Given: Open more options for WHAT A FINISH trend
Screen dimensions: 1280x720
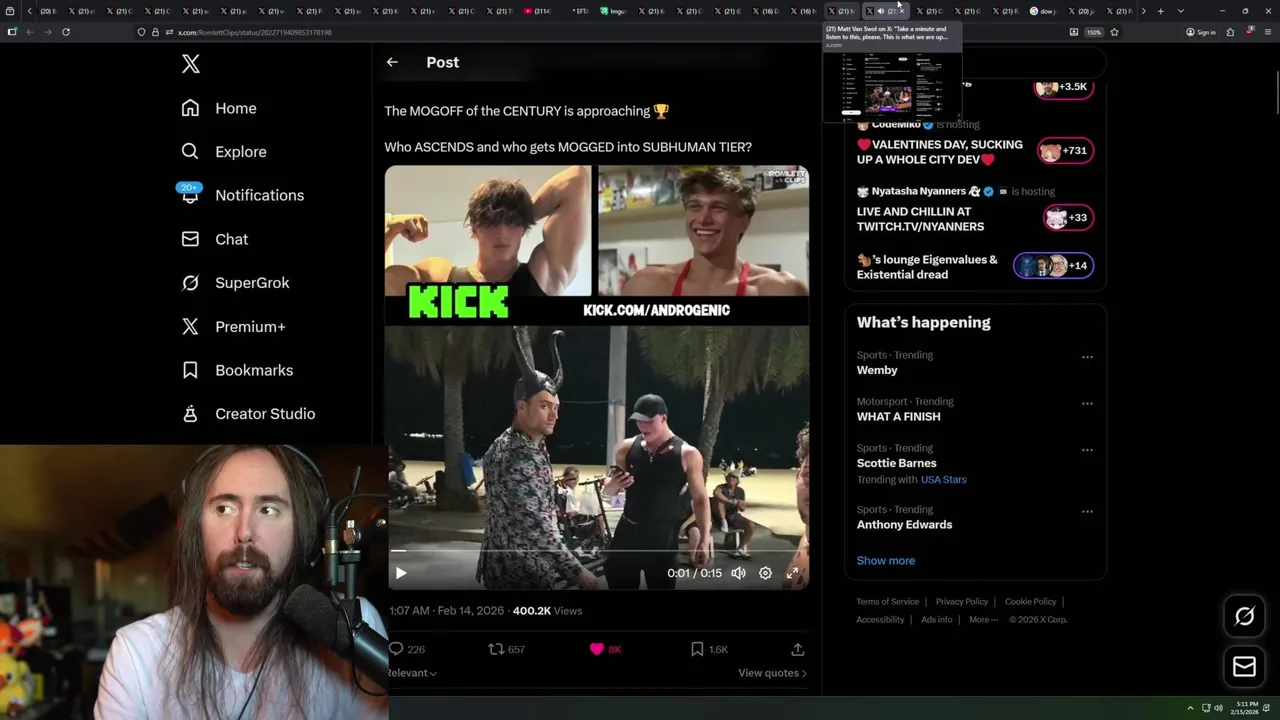Looking at the screenshot, I should point(1087,404).
